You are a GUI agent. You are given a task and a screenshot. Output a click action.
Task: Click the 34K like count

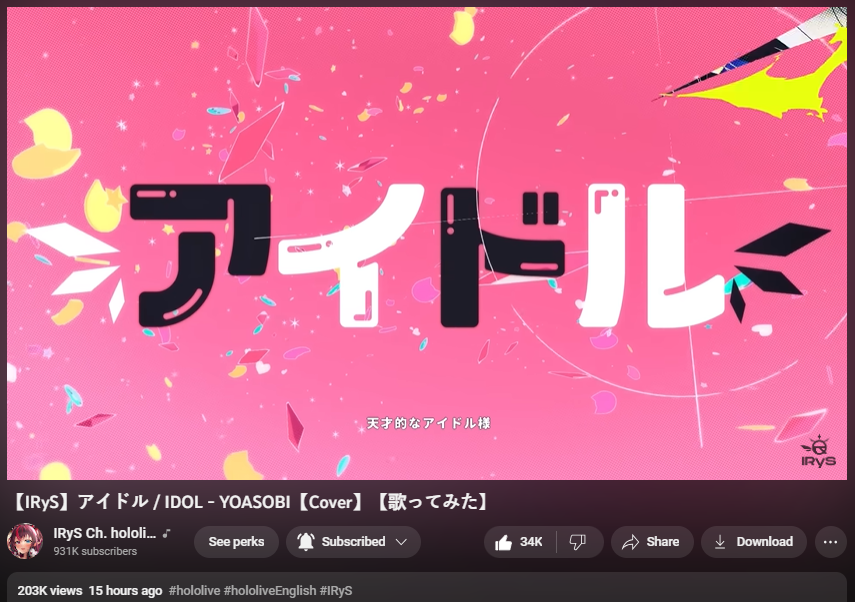(531, 541)
